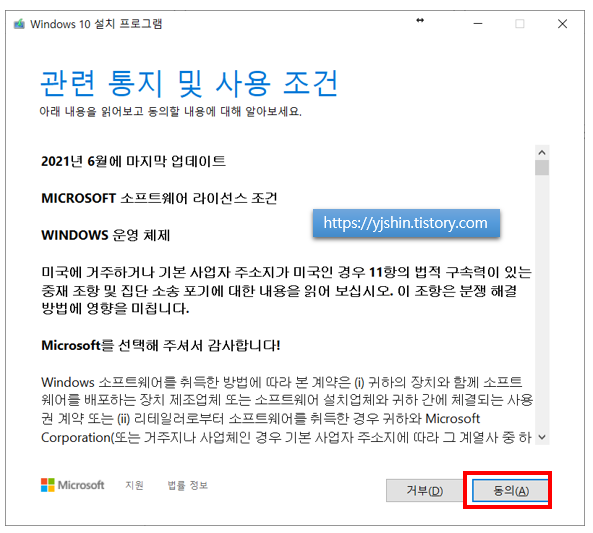This screenshot has height=533, width=593.
Task: Click the license text scroll down arrow
Action: [542, 437]
